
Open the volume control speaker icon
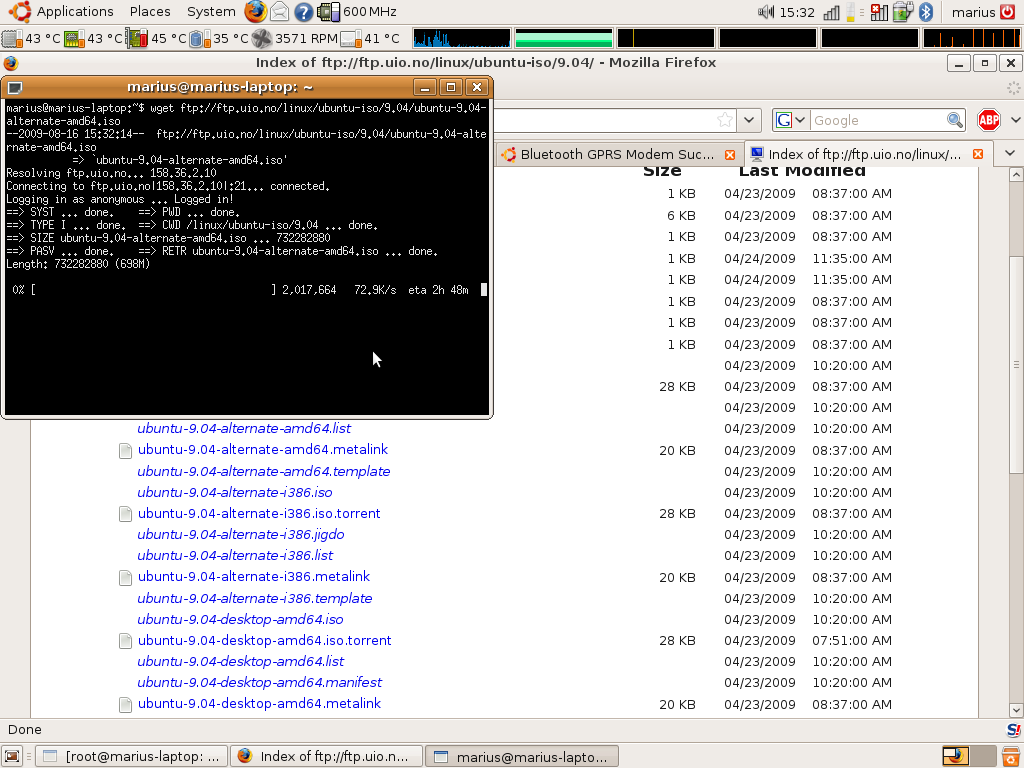[766, 12]
